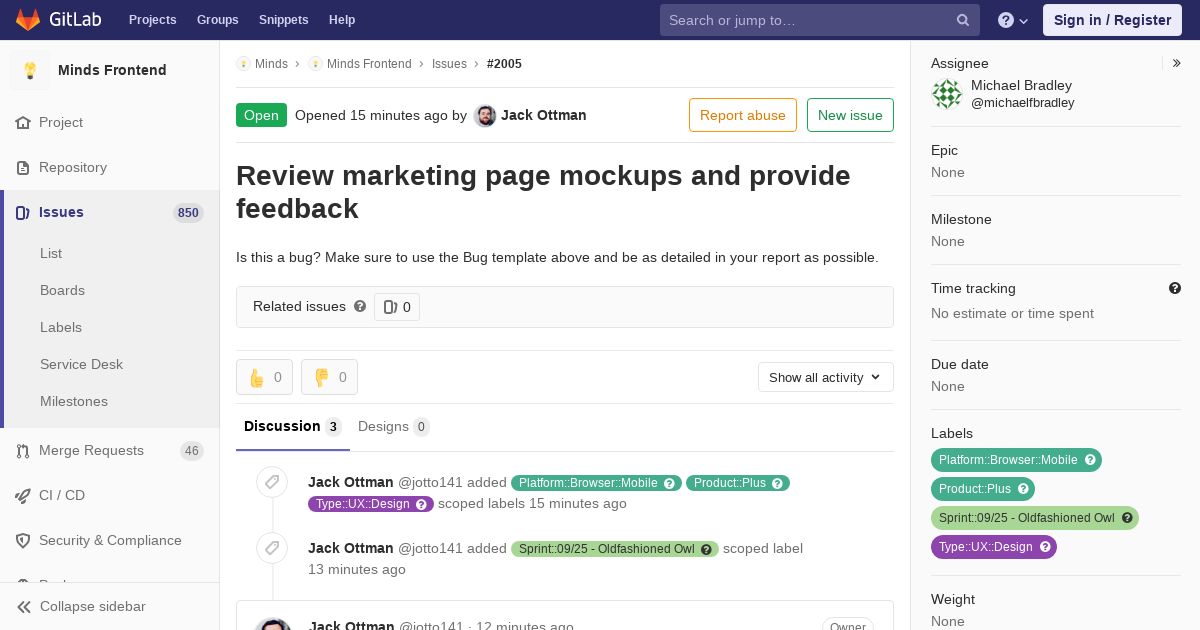Click help icon on sidebar Type::UX::Design label
Image resolution: width=1200 pixels, height=630 pixels.
point(1045,547)
